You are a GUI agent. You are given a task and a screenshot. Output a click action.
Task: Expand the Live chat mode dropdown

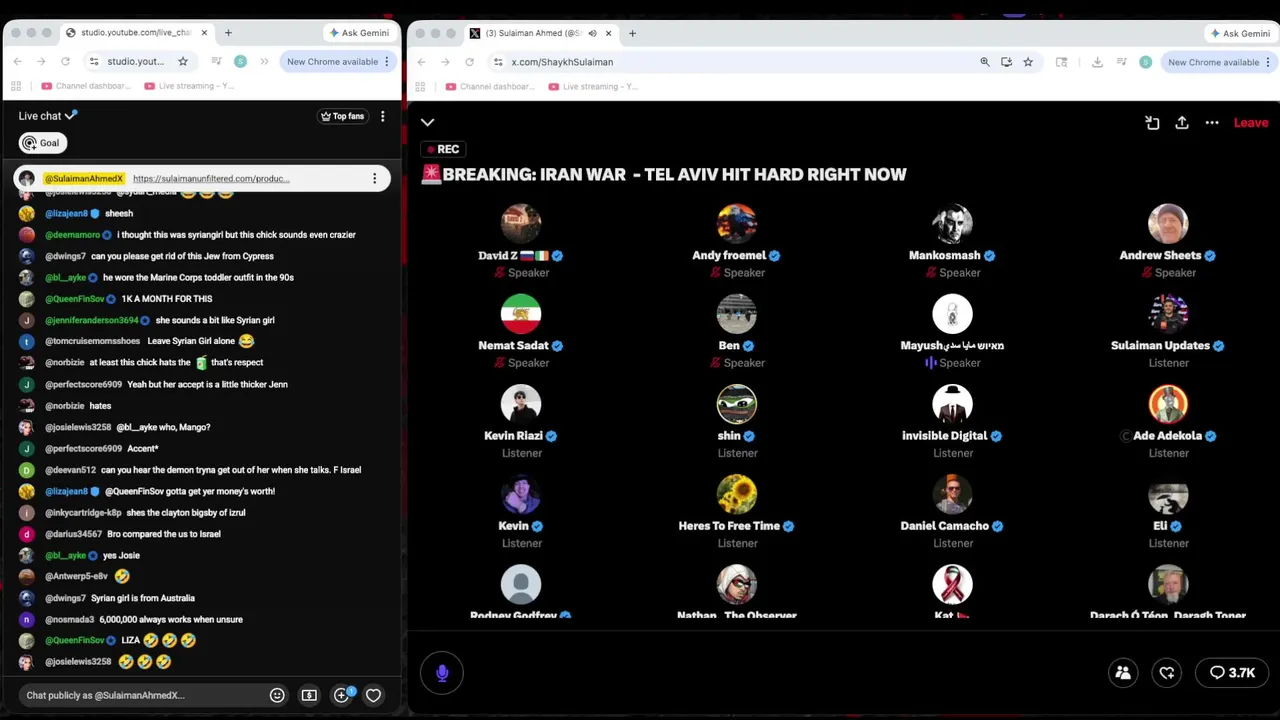[x=47, y=116]
